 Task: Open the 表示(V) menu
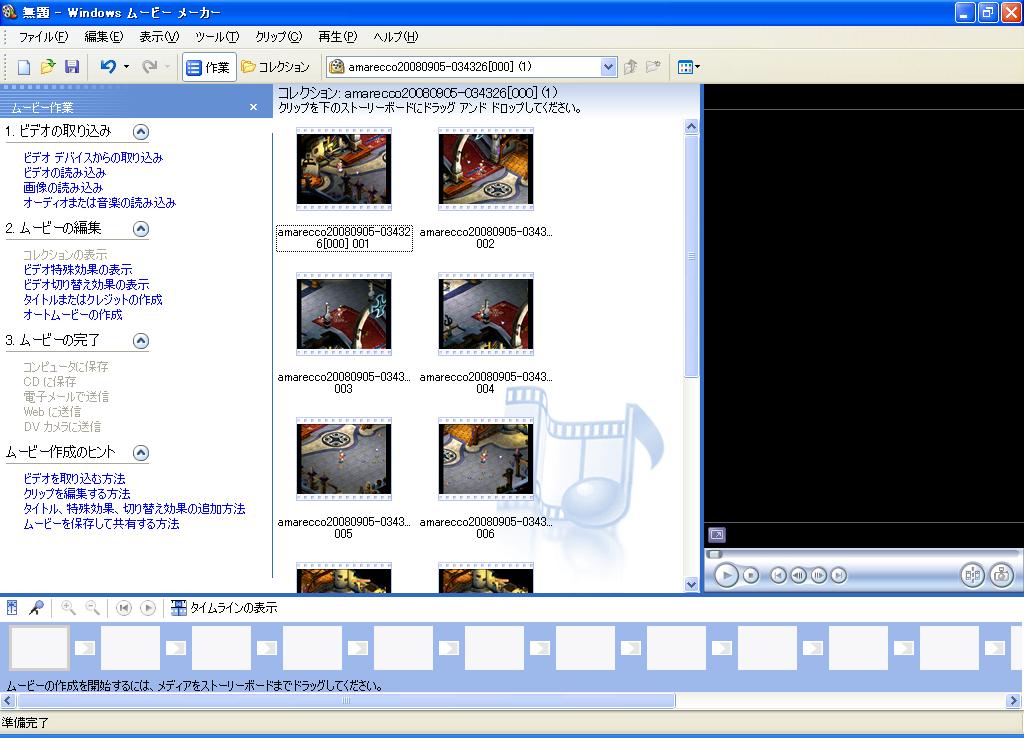point(159,37)
